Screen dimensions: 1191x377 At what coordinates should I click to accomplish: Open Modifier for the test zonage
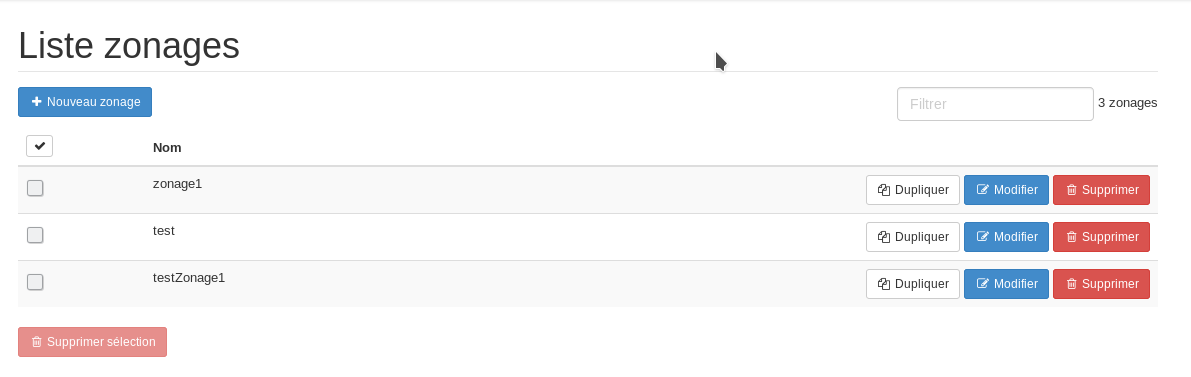tap(1006, 237)
